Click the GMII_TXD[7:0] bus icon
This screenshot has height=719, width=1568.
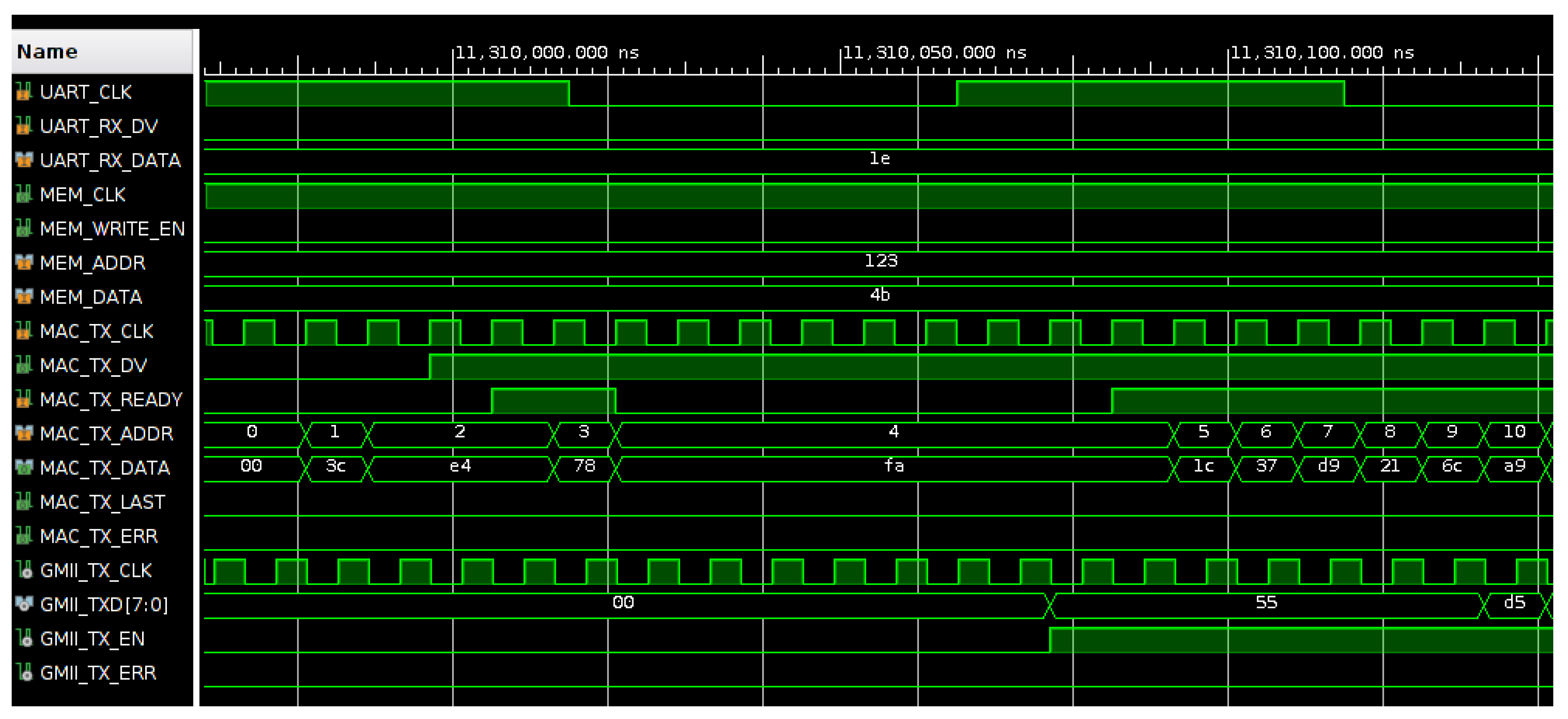point(24,604)
